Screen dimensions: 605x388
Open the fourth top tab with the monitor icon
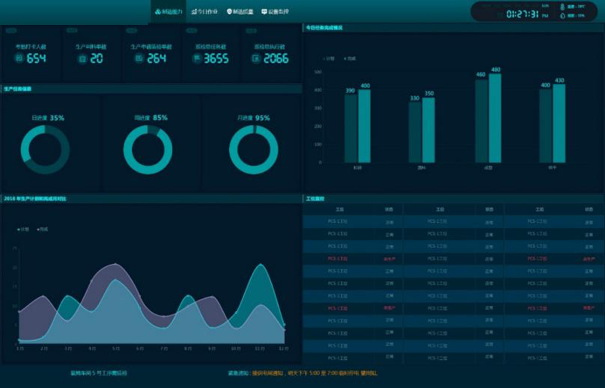(275, 12)
